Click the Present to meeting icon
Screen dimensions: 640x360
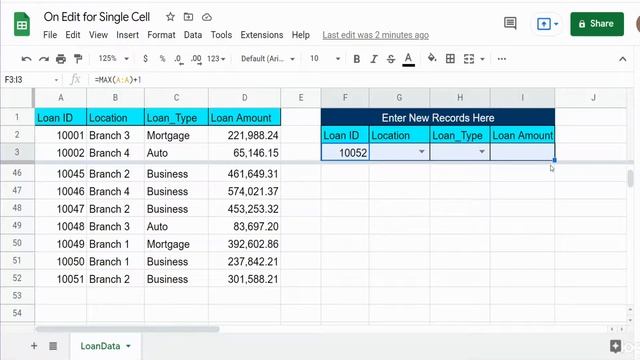tap(544, 24)
